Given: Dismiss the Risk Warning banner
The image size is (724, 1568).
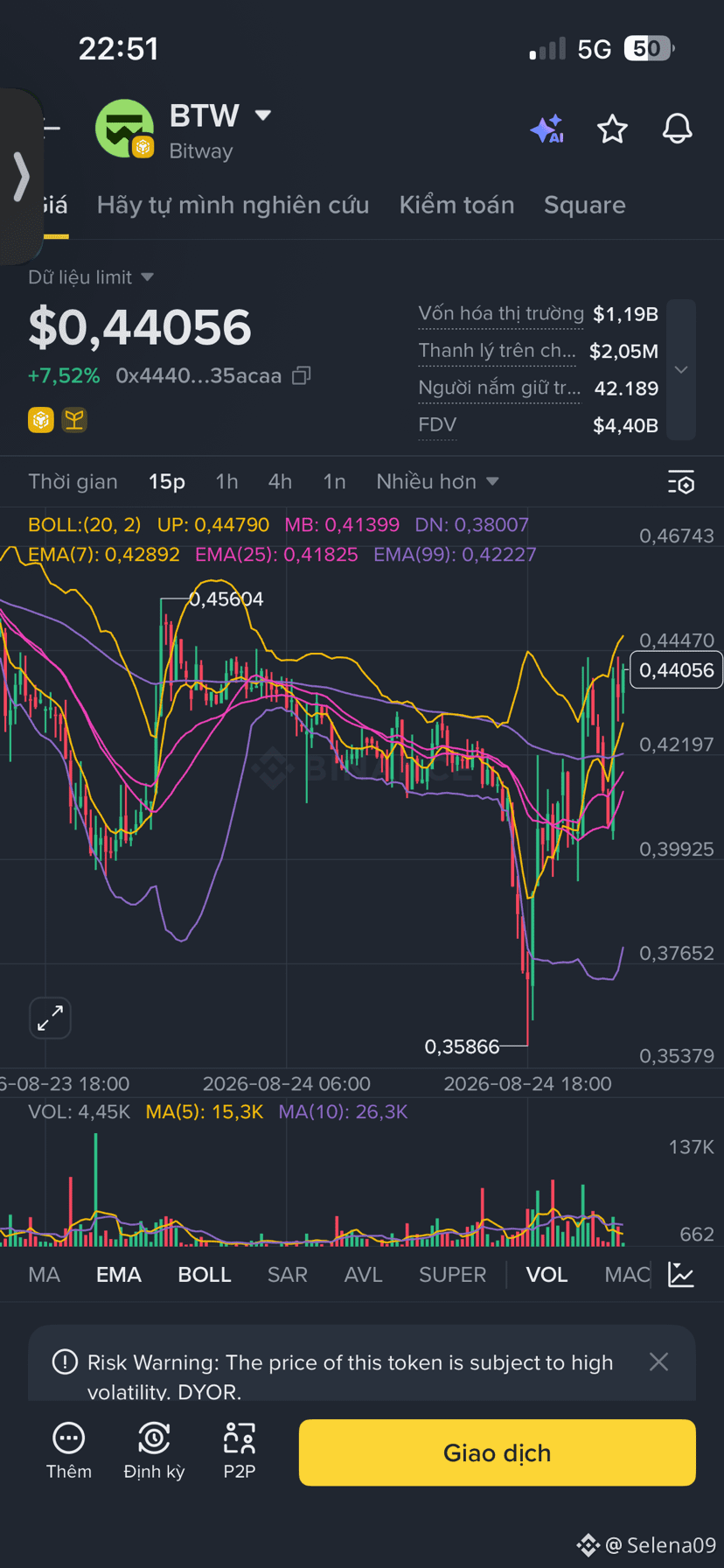Looking at the screenshot, I should [659, 1361].
